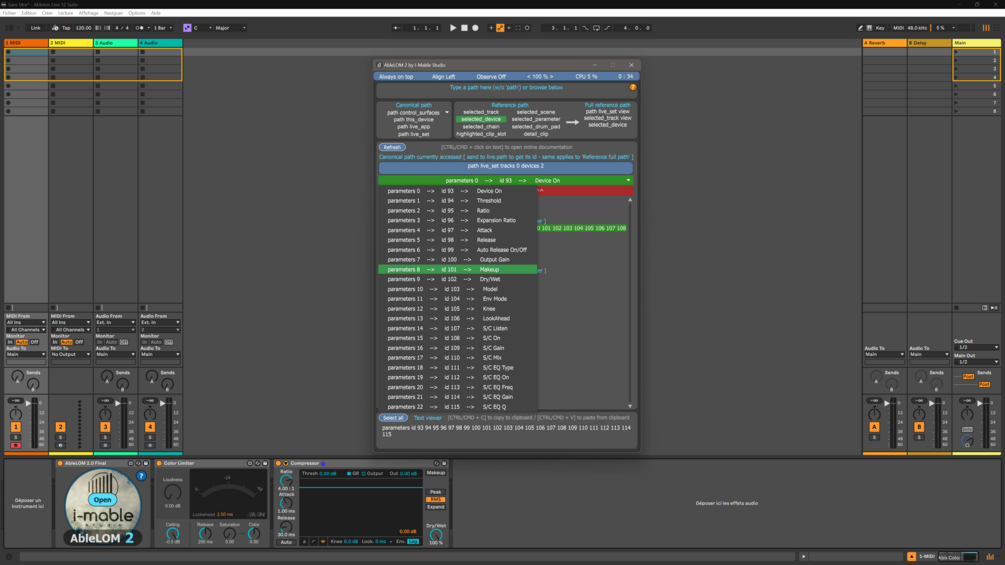1005x565 pixels.
Task: Open the Major scale dropdown
Action: coord(231,28)
